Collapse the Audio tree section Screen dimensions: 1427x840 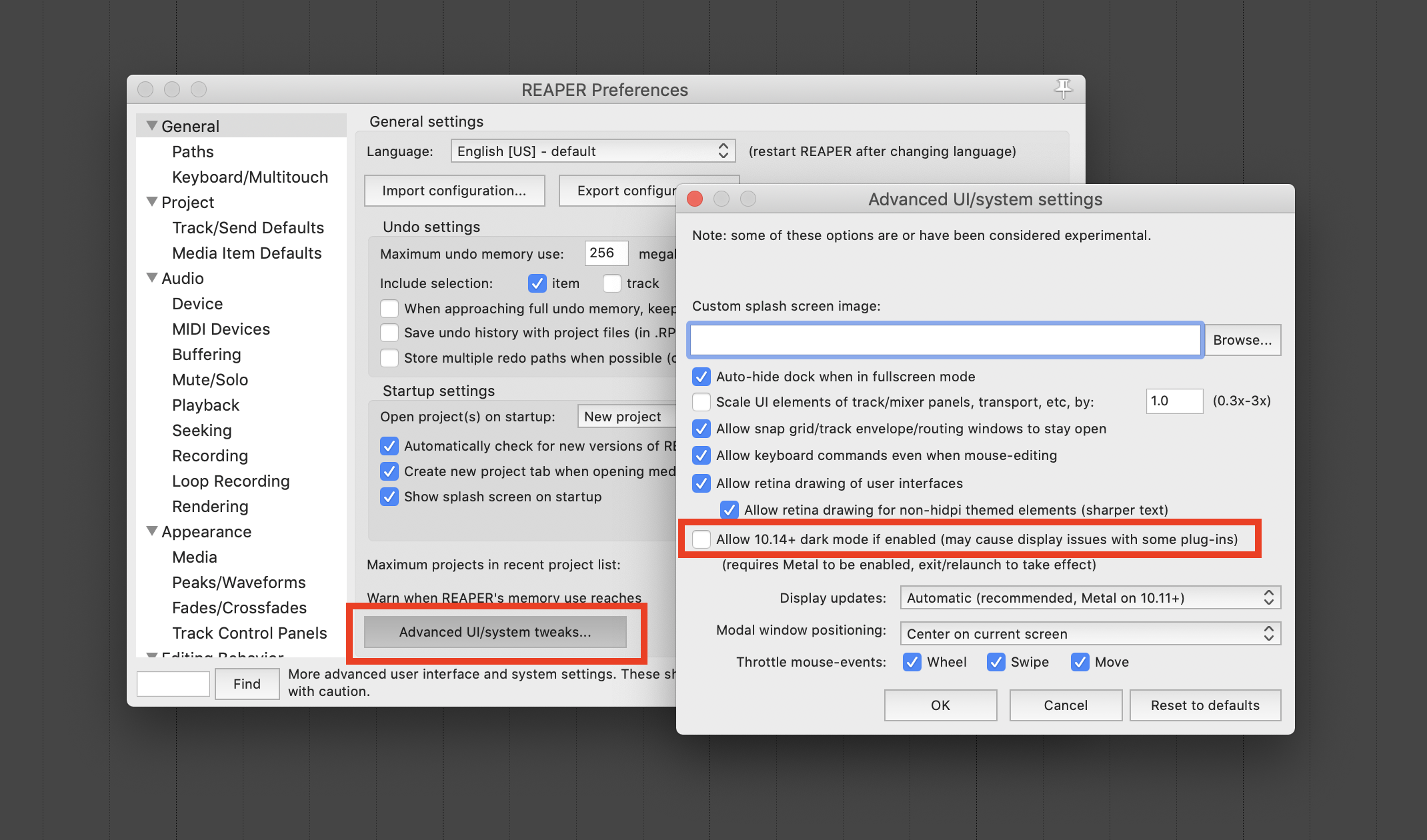tap(152, 277)
